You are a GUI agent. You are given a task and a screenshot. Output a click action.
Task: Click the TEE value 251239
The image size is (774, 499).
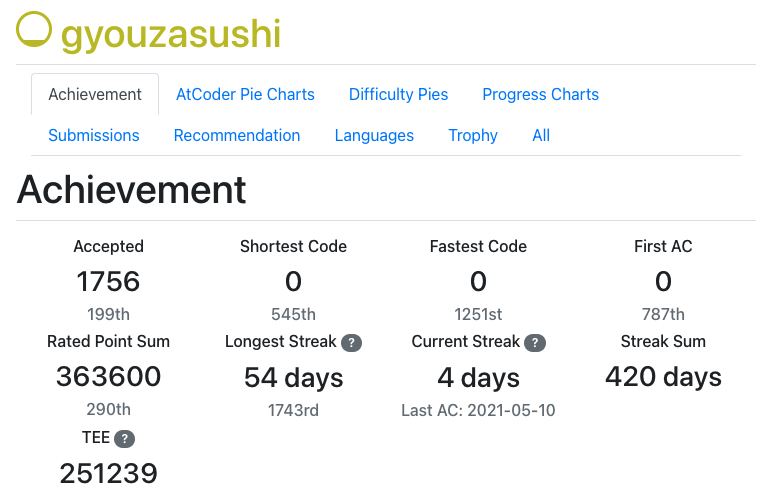(109, 473)
